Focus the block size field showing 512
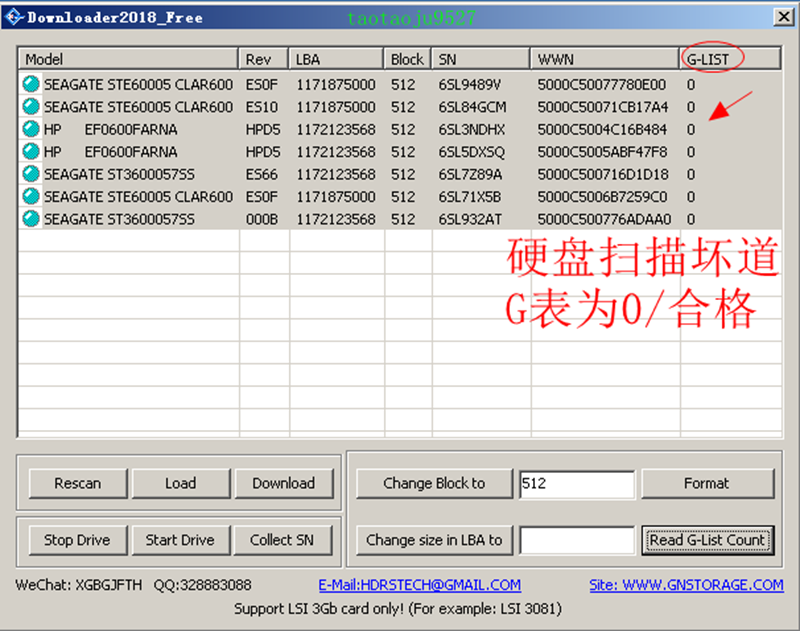This screenshot has height=631, width=800. click(x=577, y=484)
